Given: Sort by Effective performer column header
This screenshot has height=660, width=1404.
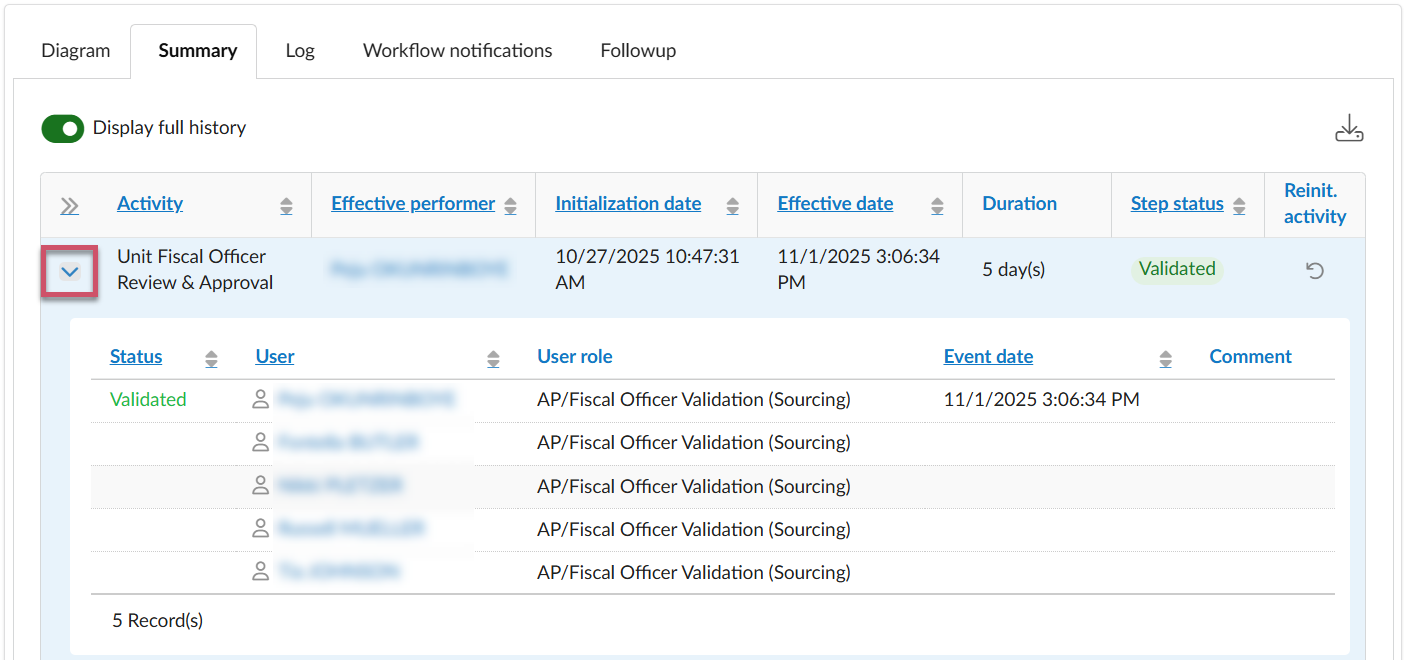Looking at the screenshot, I should pos(413,203).
